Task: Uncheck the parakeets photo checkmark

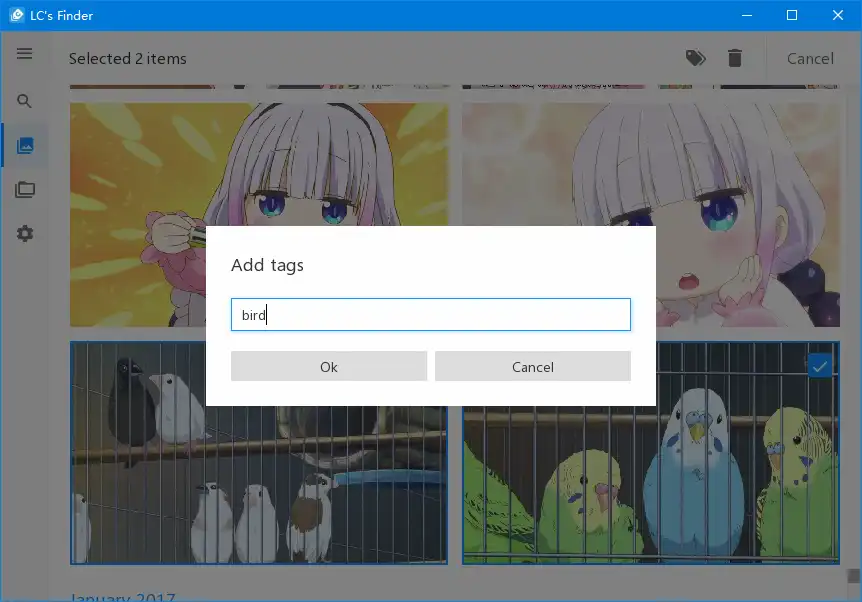Action: 820,366
